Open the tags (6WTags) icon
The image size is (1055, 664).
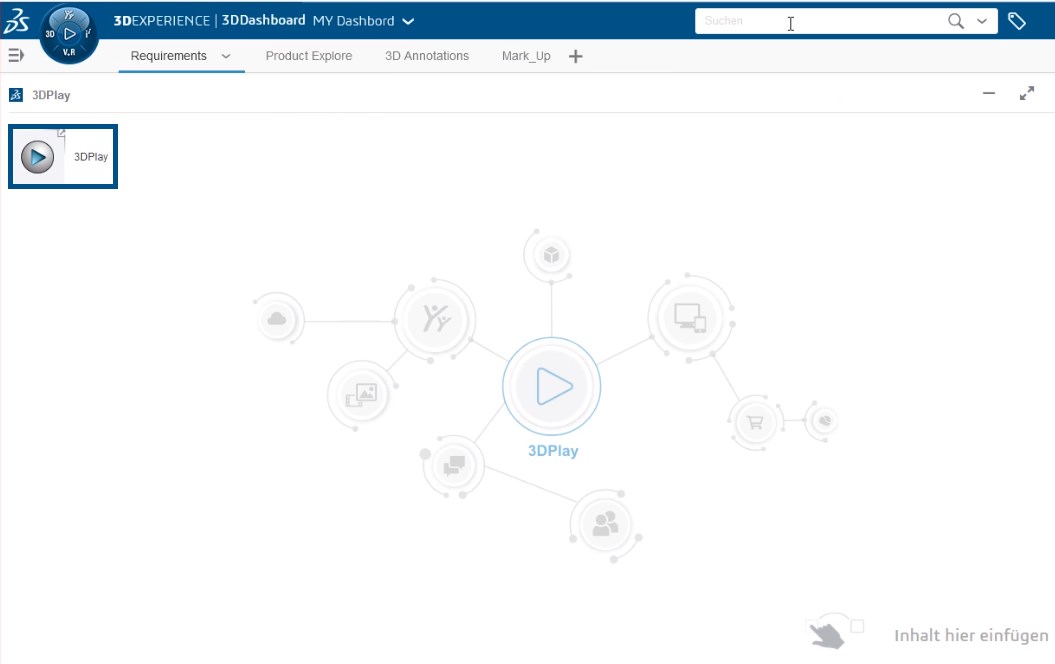pos(1016,21)
